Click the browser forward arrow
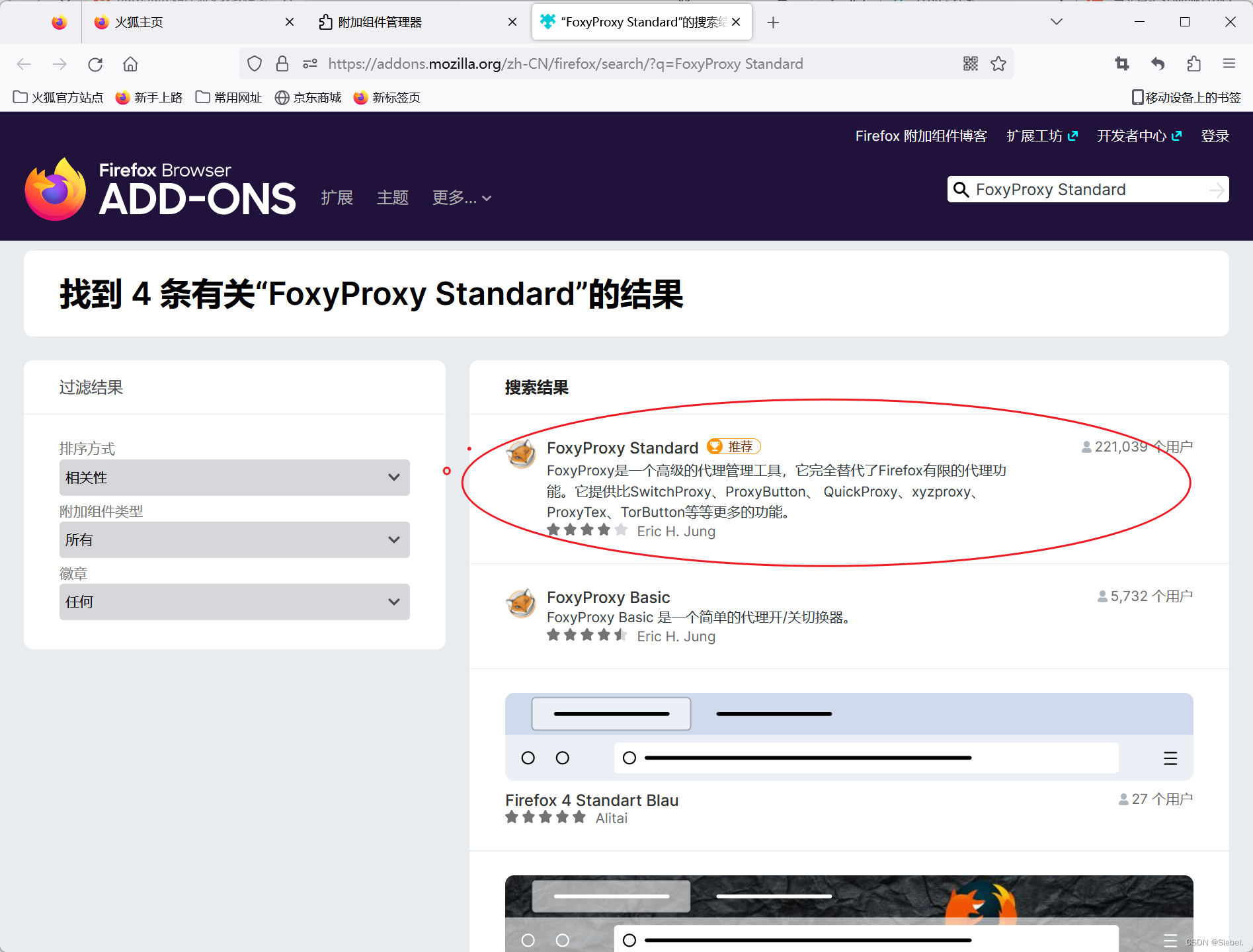The image size is (1253, 952). pos(60,64)
